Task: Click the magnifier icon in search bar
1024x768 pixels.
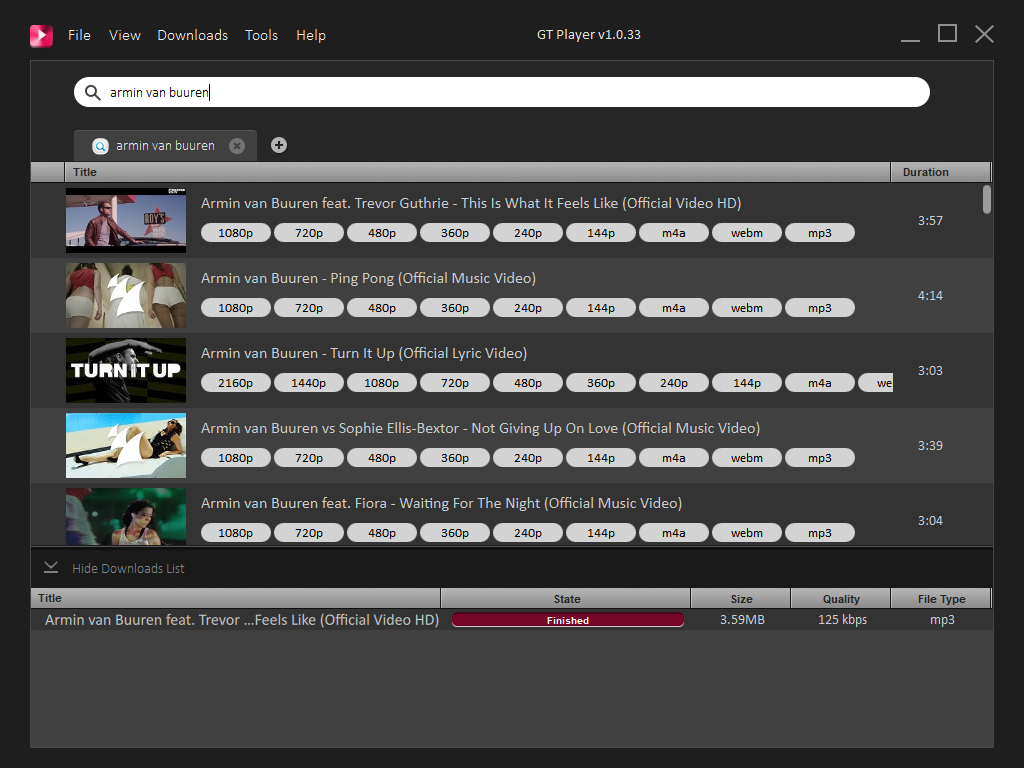Action: pyautogui.click(x=92, y=92)
